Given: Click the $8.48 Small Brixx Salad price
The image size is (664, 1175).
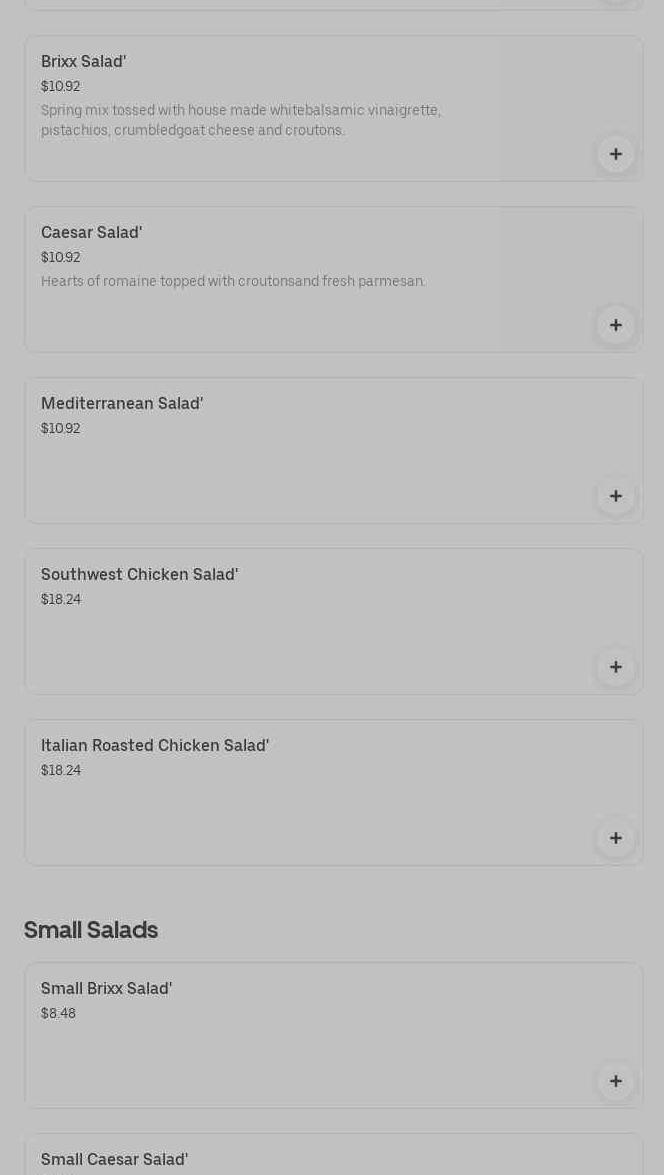Looking at the screenshot, I should click(58, 1014).
